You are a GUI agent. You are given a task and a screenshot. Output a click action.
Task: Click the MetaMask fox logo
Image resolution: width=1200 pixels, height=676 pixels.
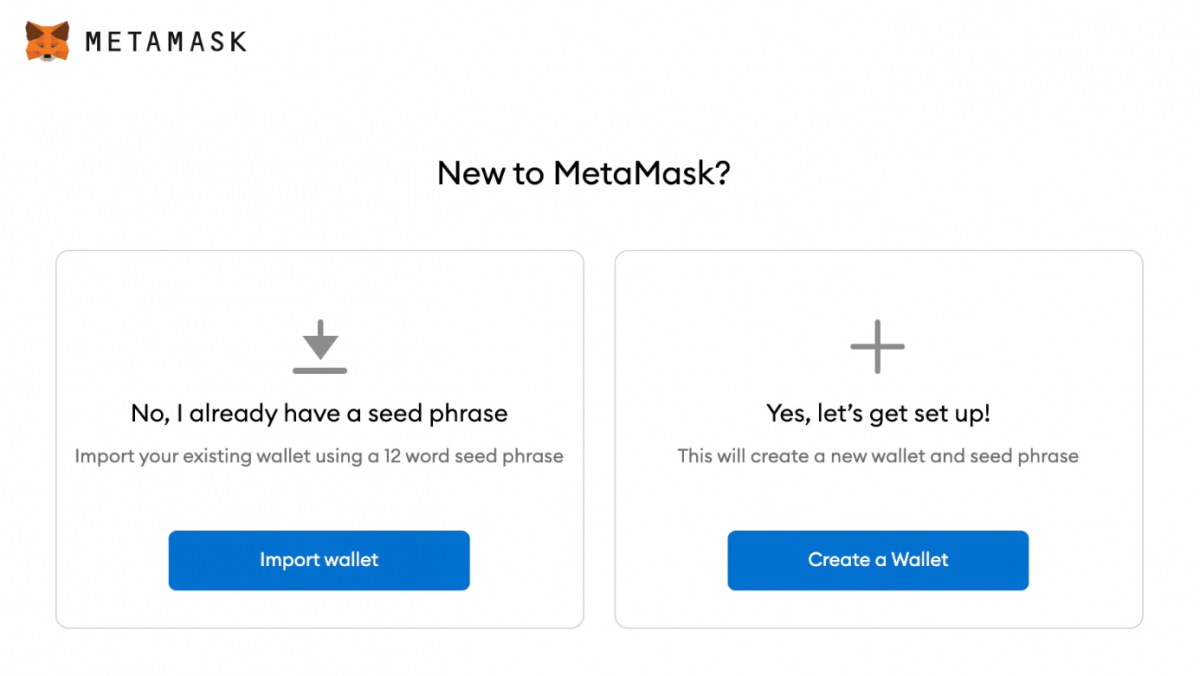tap(47, 41)
